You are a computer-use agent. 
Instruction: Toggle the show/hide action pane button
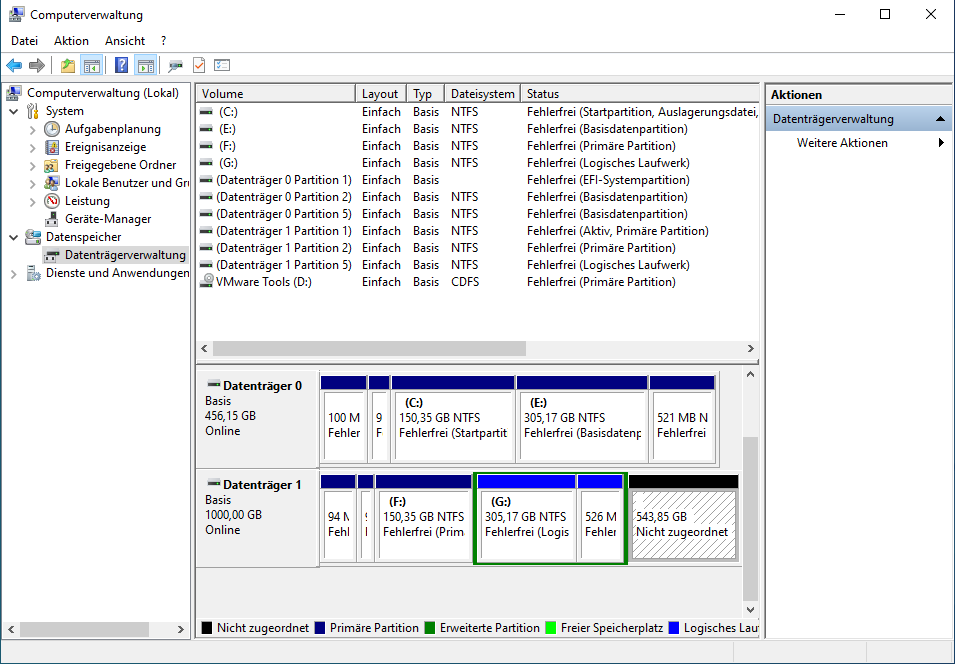click(x=146, y=66)
